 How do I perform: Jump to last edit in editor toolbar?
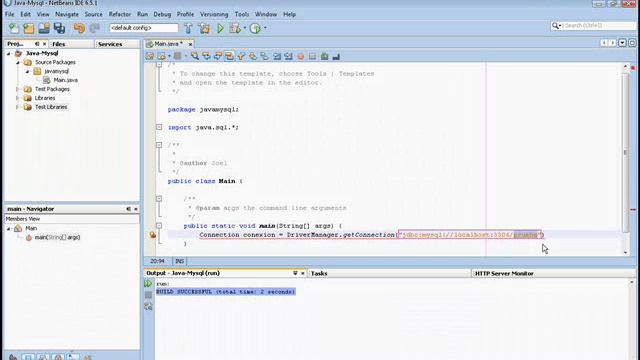(x=150, y=56)
